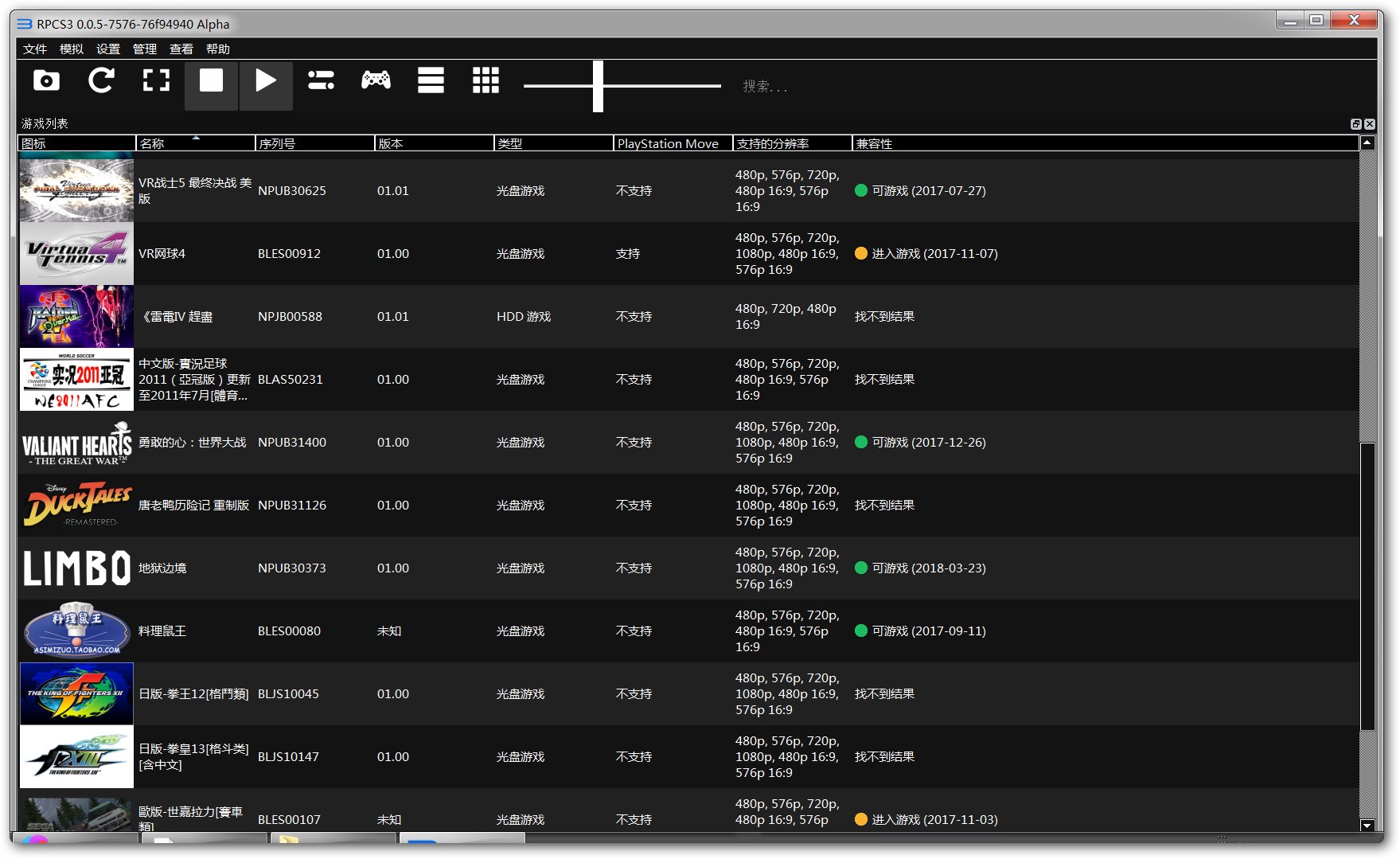Image resolution: width=1400 pixels, height=859 pixels.
Task: Click serial NPUB30373 cell
Action: click(x=292, y=568)
